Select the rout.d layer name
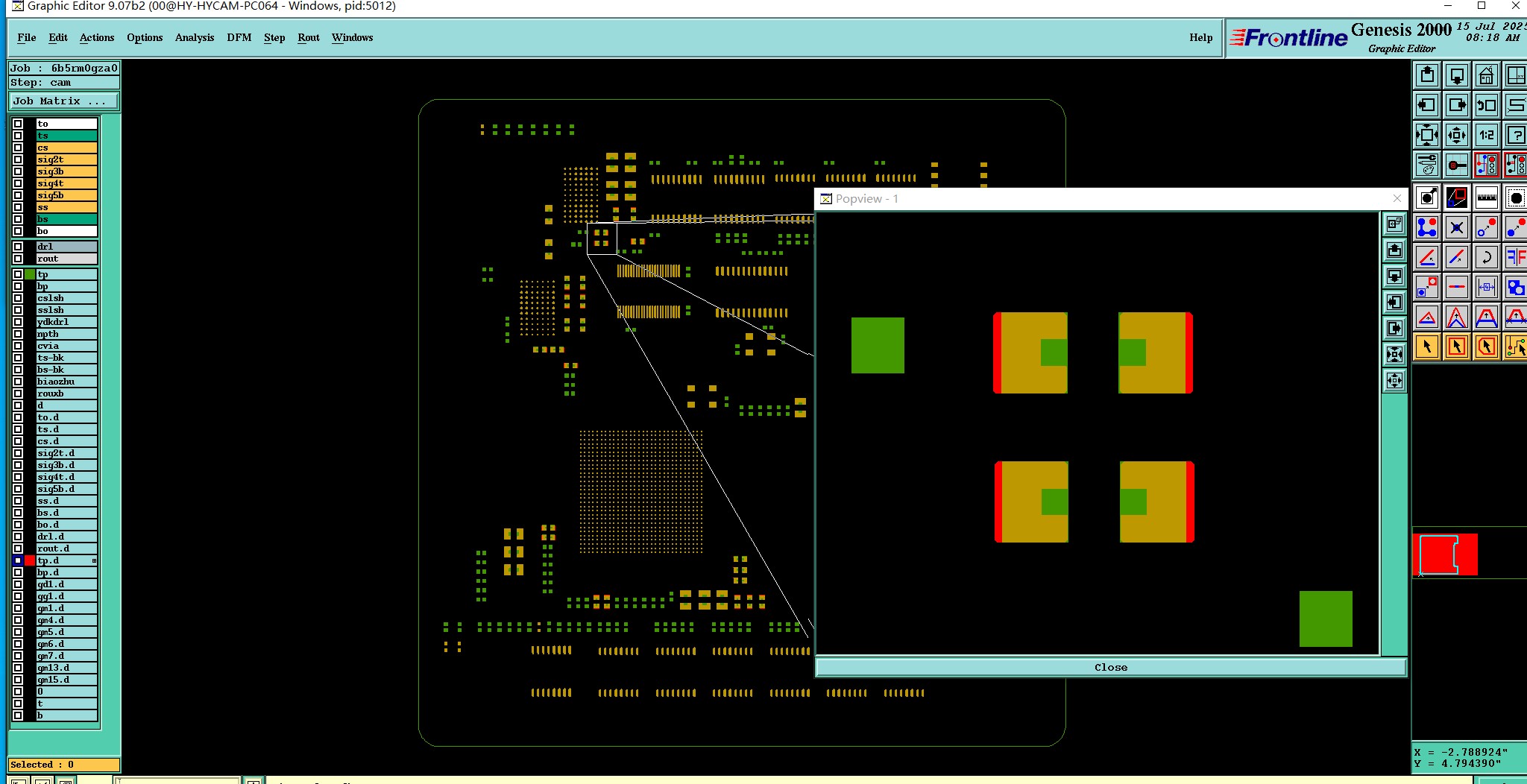 click(x=67, y=549)
